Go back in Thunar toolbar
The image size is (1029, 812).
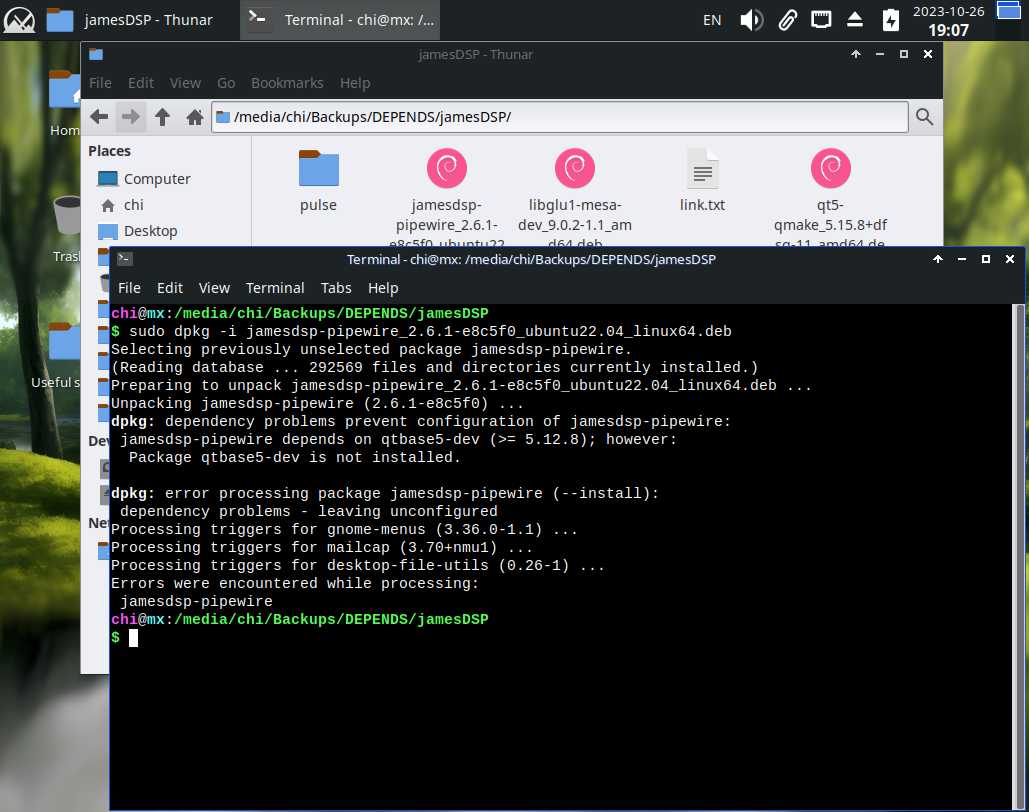click(x=99, y=117)
